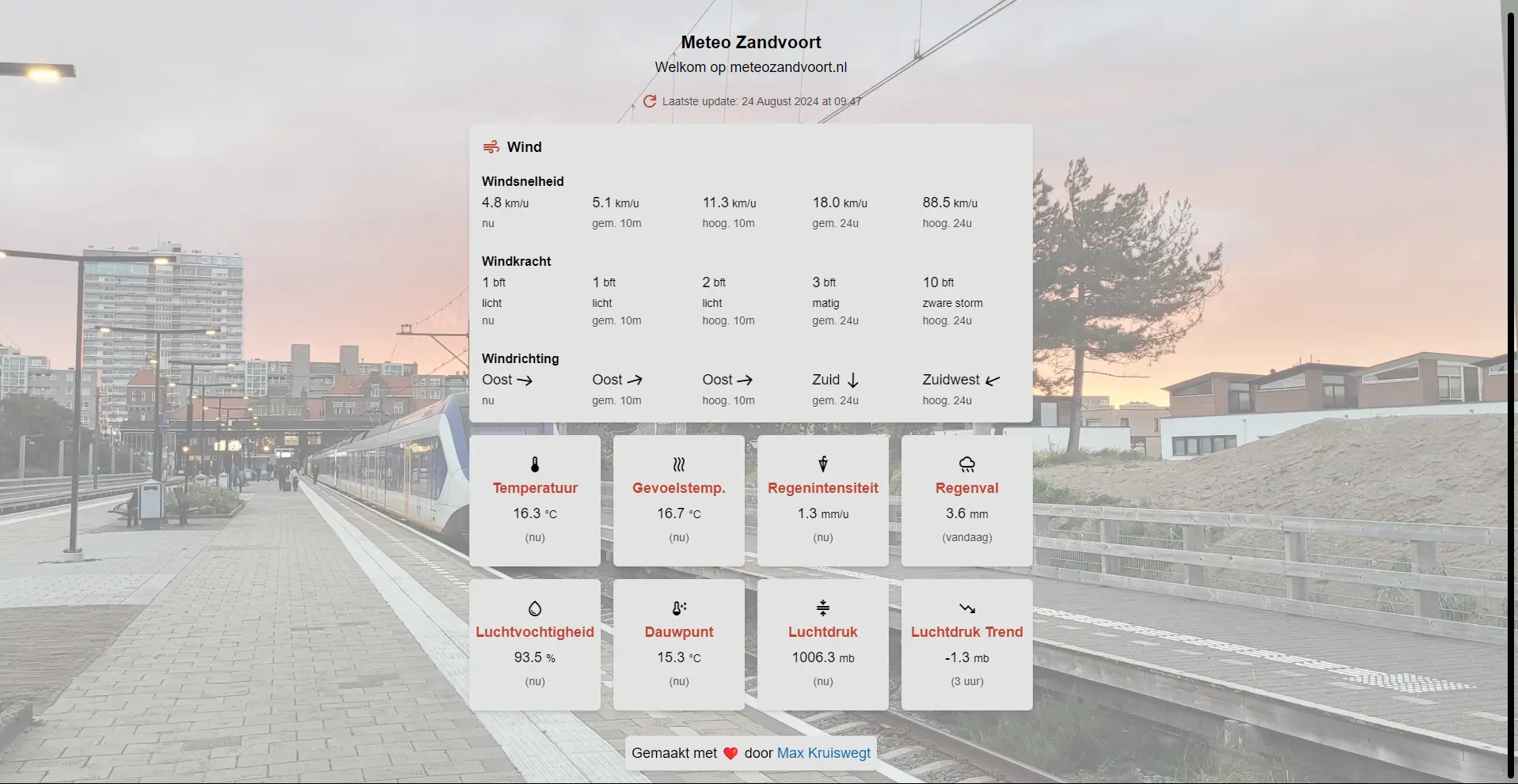Select the Regenval rain cloud icon
The image size is (1518, 784).
966,464
